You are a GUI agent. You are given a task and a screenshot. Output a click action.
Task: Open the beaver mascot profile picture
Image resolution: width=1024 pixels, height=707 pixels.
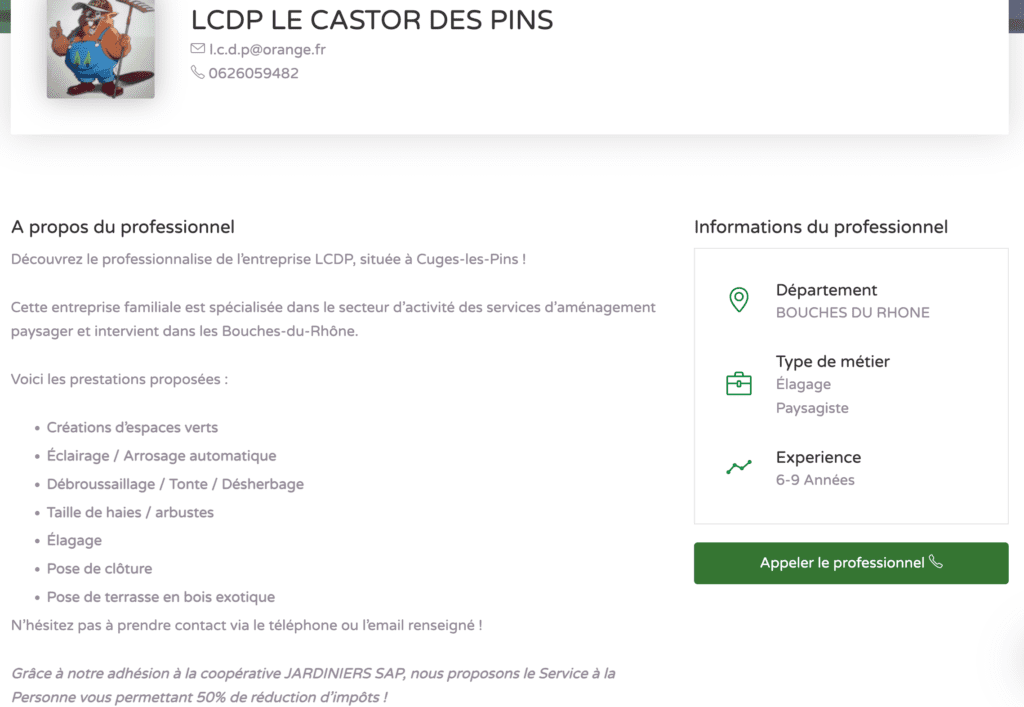pyautogui.click(x=100, y=47)
